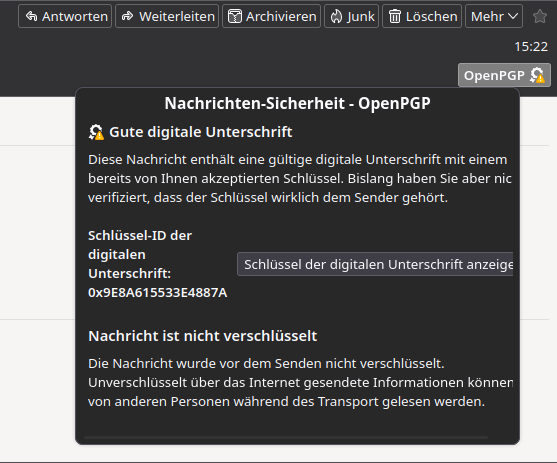Archive the message with Archivieren
Viewport: 557px width, 463px height.
pos(271,16)
